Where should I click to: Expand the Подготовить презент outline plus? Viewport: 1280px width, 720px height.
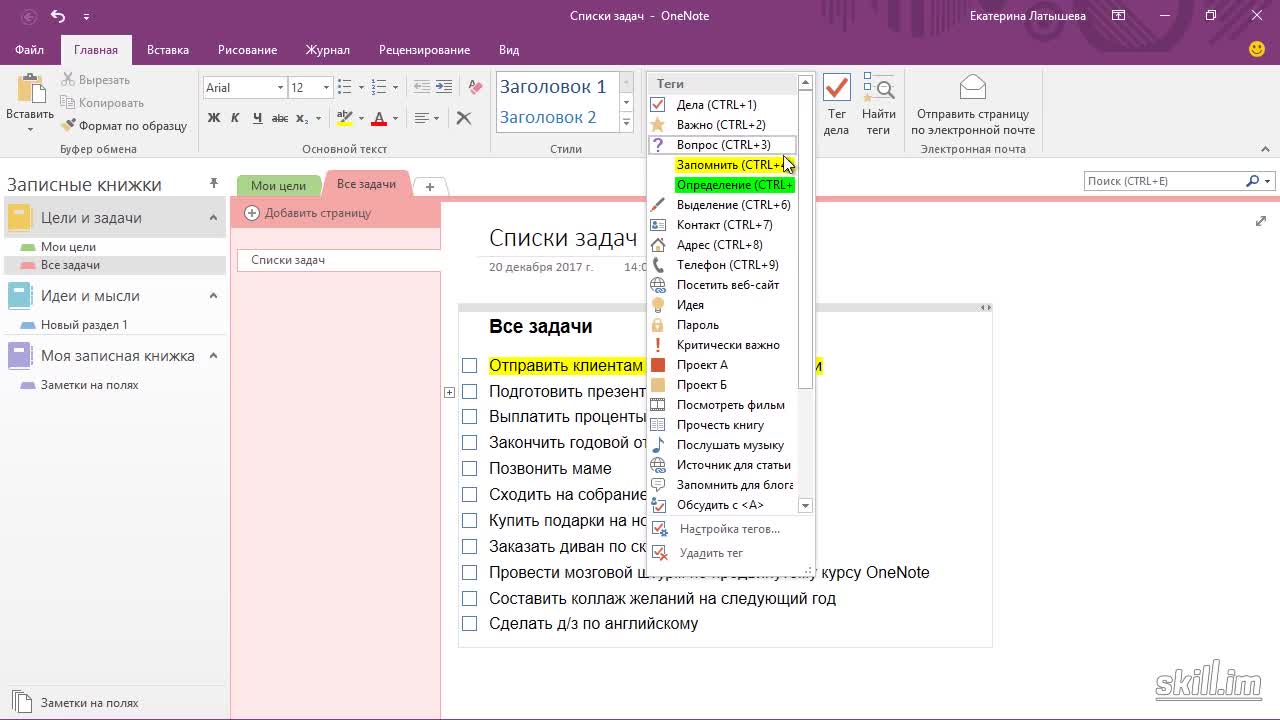pyautogui.click(x=449, y=392)
